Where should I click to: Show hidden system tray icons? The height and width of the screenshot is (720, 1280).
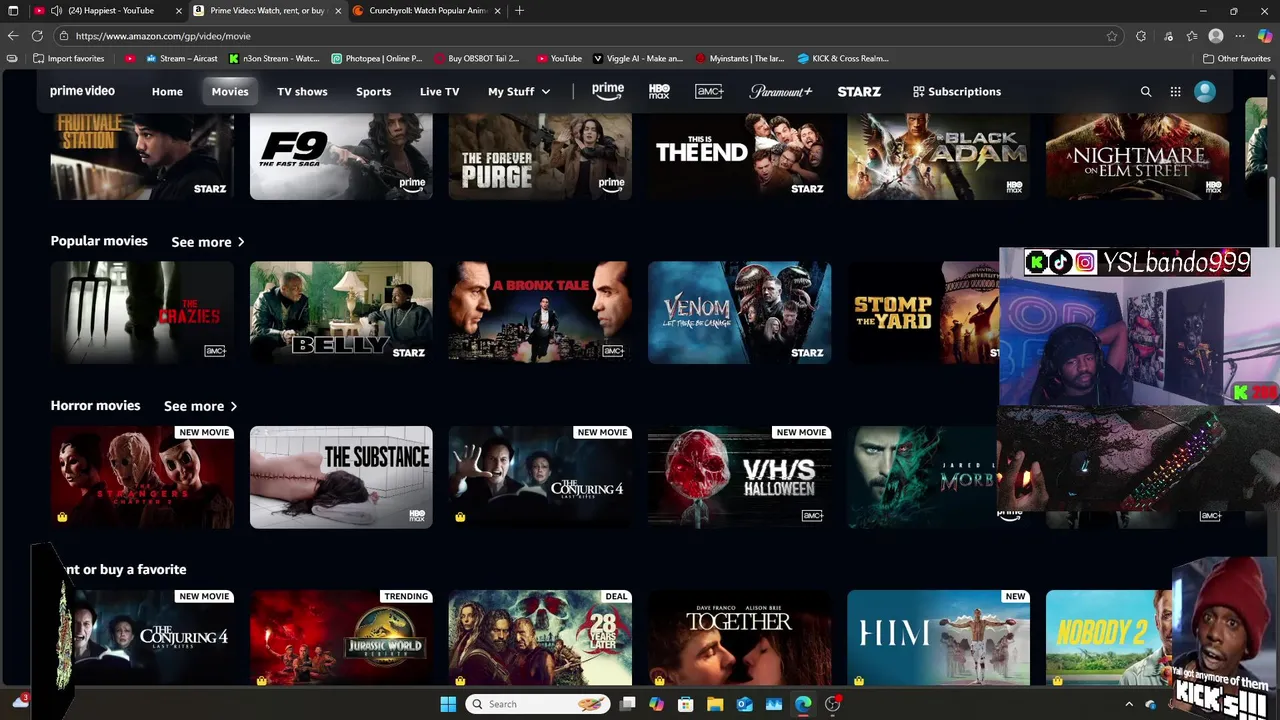pos(1129,704)
